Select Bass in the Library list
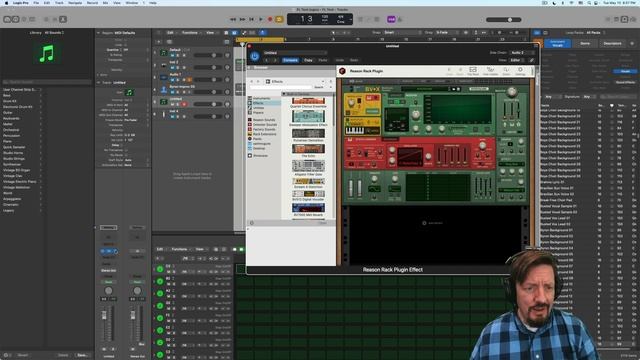The width and height of the screenshot is (640, 360). click(7, 96)
